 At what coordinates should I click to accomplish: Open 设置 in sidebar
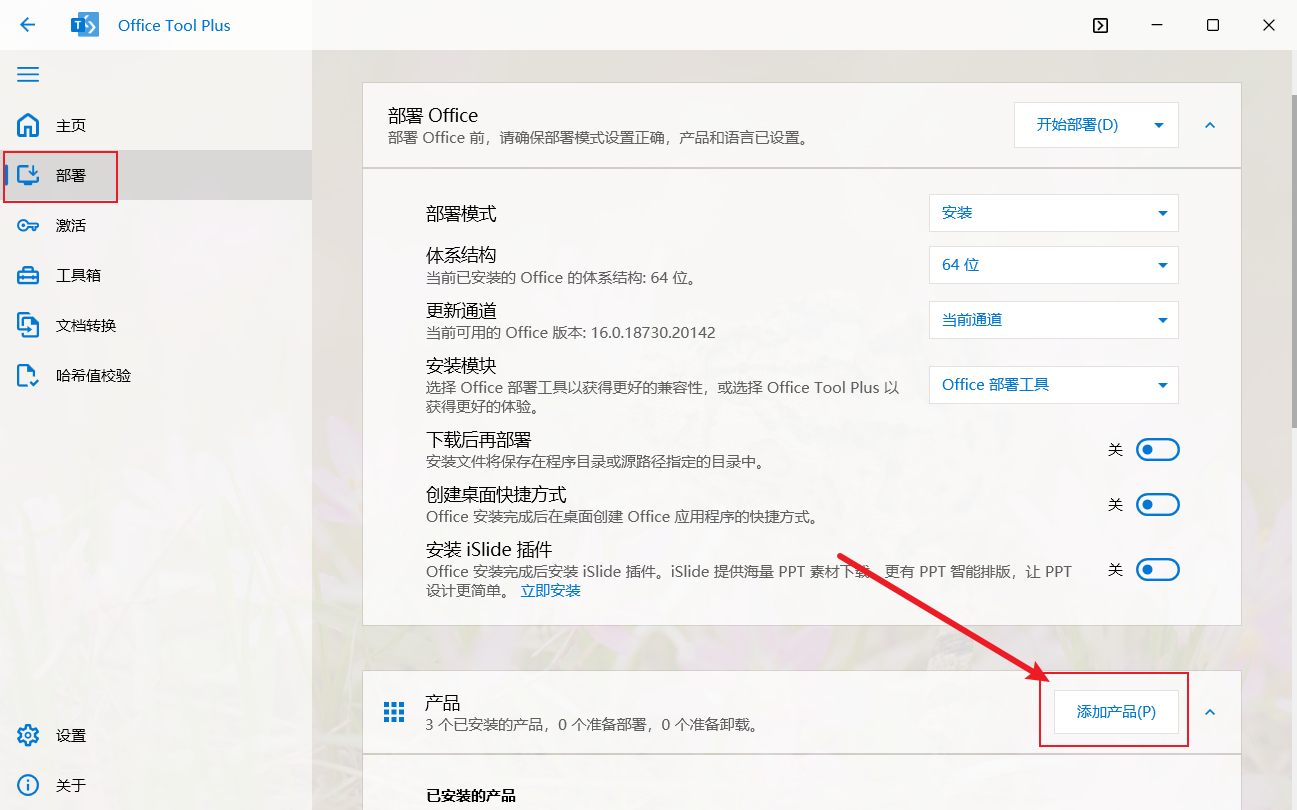click(156, 735)
